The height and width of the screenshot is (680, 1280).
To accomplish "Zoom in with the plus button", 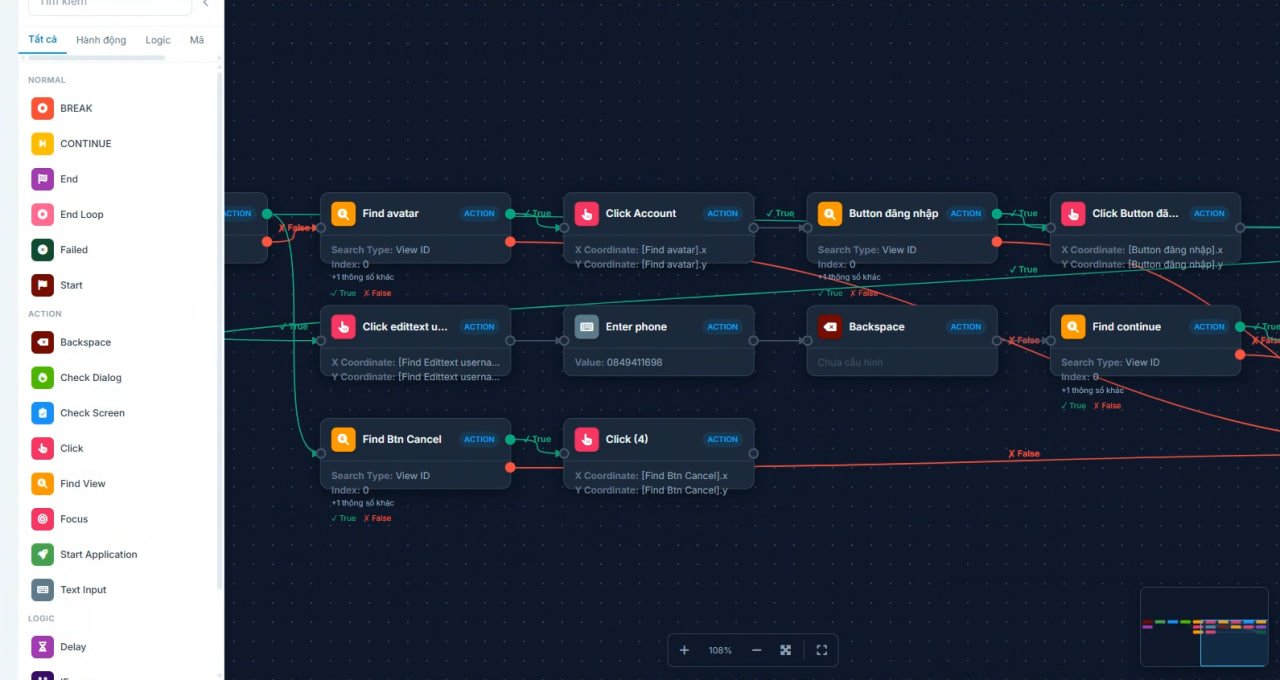I will coord(684,650).
